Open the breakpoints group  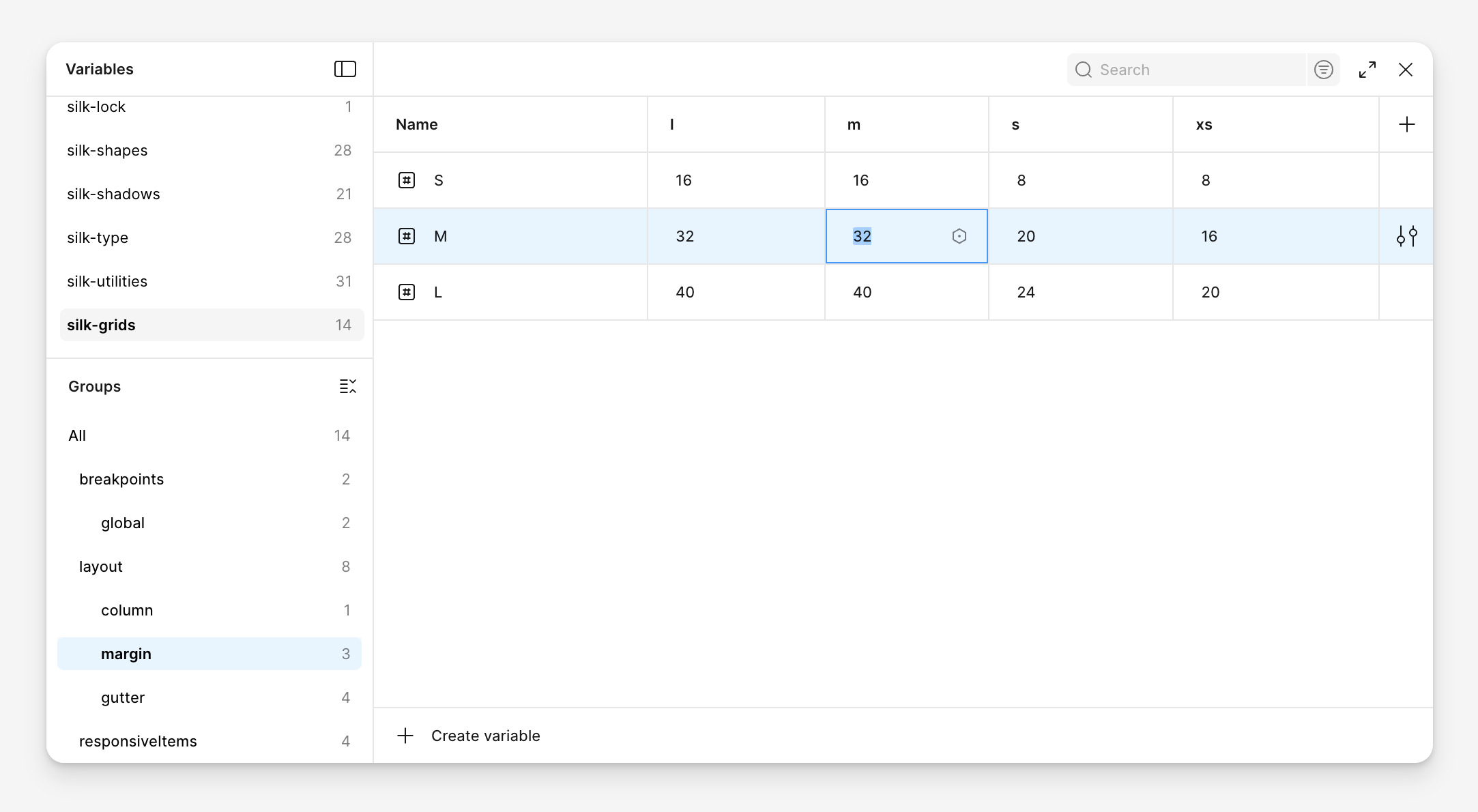(x=121, y=479)
